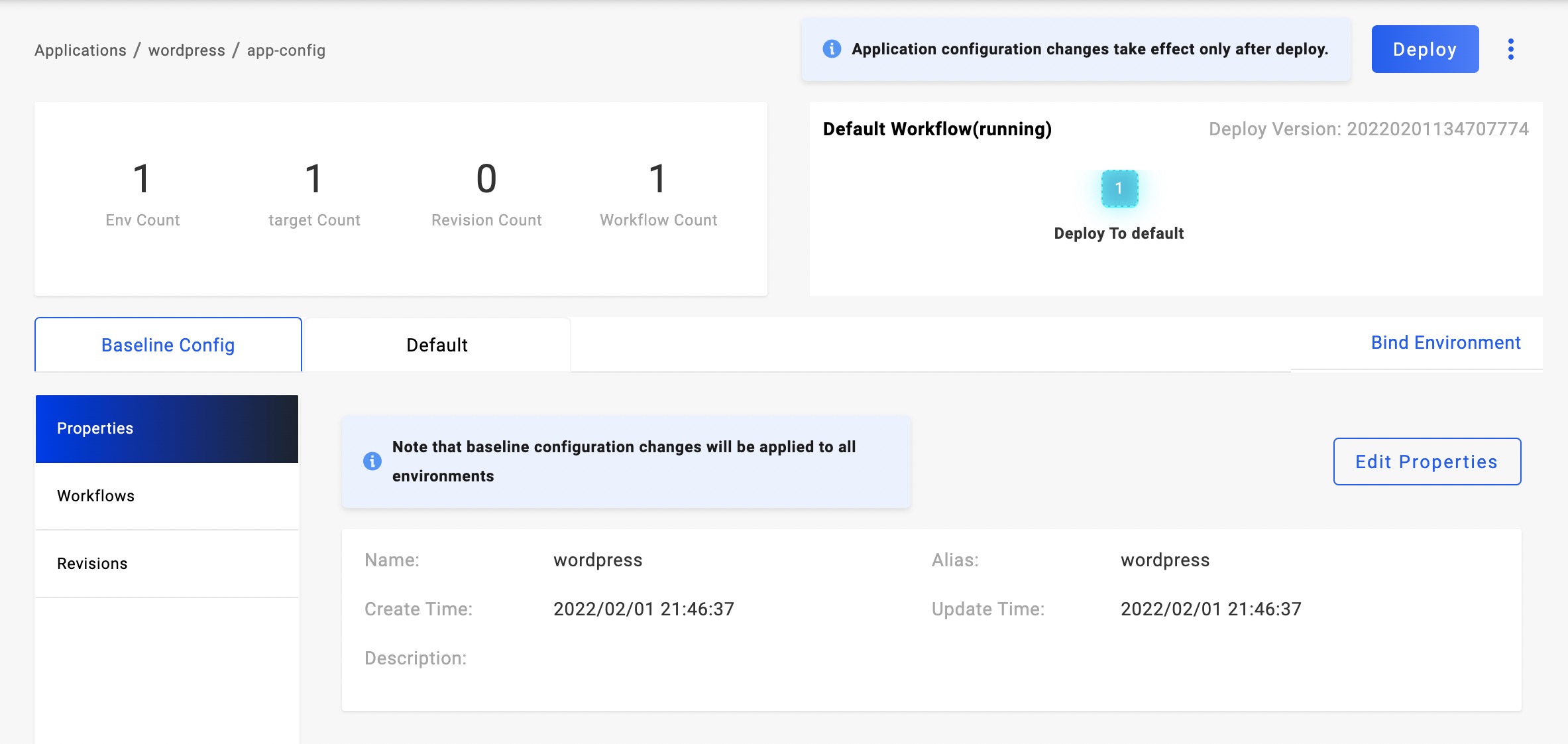Expand the Revisions section in sidebar
This screenshot has height=744, width=1568.
coord(92,564)
